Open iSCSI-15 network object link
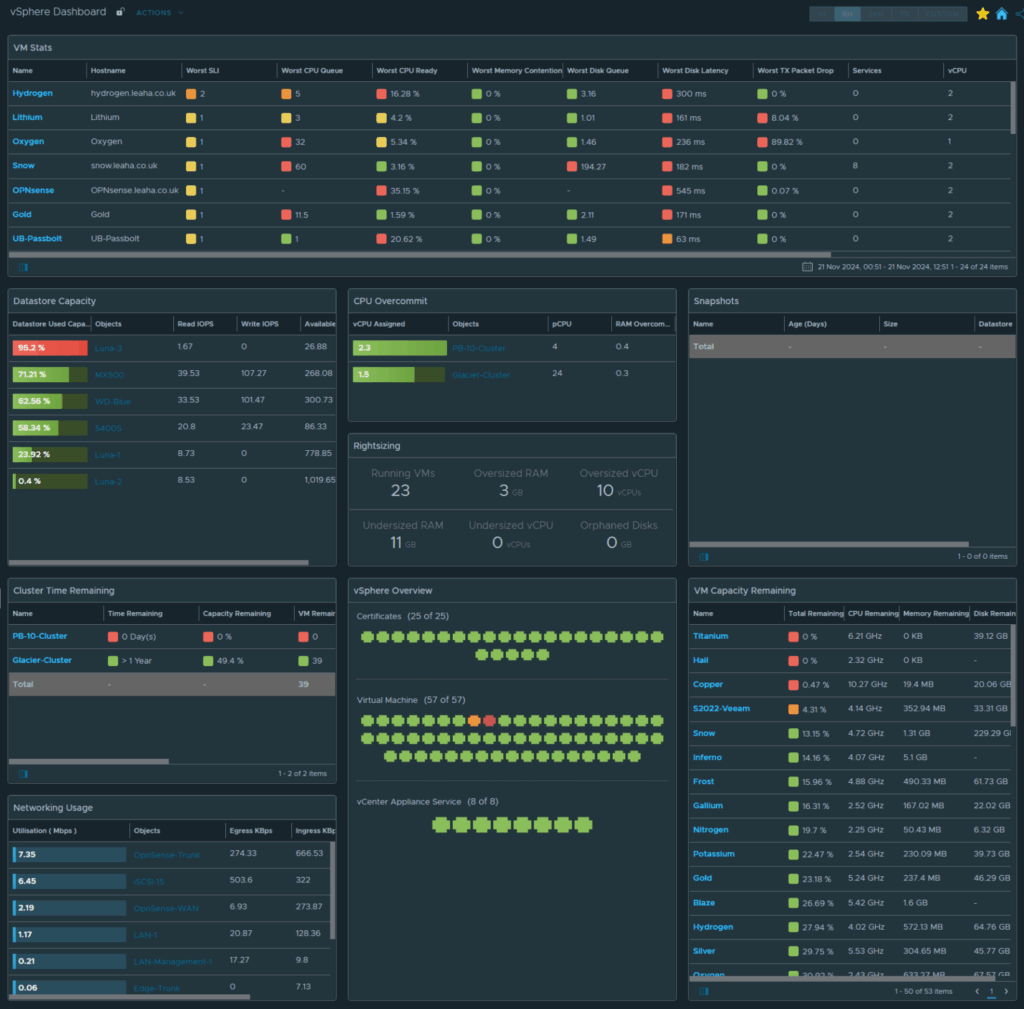The height and width of the screenshot is (1009, 1024). coord(149,882)
